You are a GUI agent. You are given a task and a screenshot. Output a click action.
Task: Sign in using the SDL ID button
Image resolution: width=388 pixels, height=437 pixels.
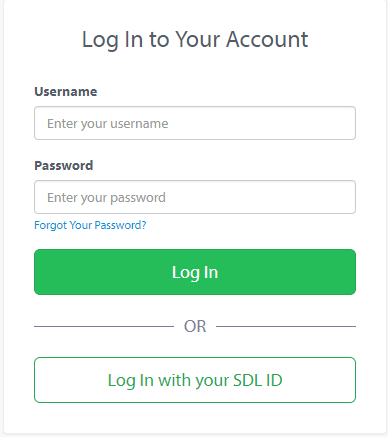click(195, 380)
